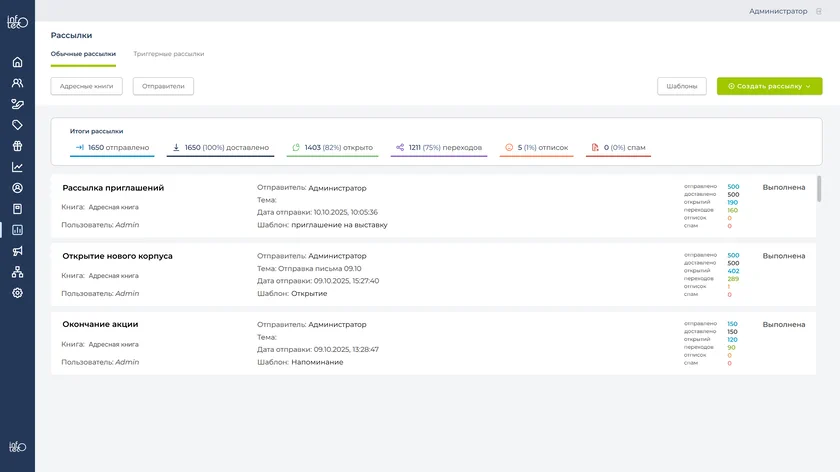
Task: Expand the Создать рассылку dropdown arrow
Action: [x=808, y=86]
